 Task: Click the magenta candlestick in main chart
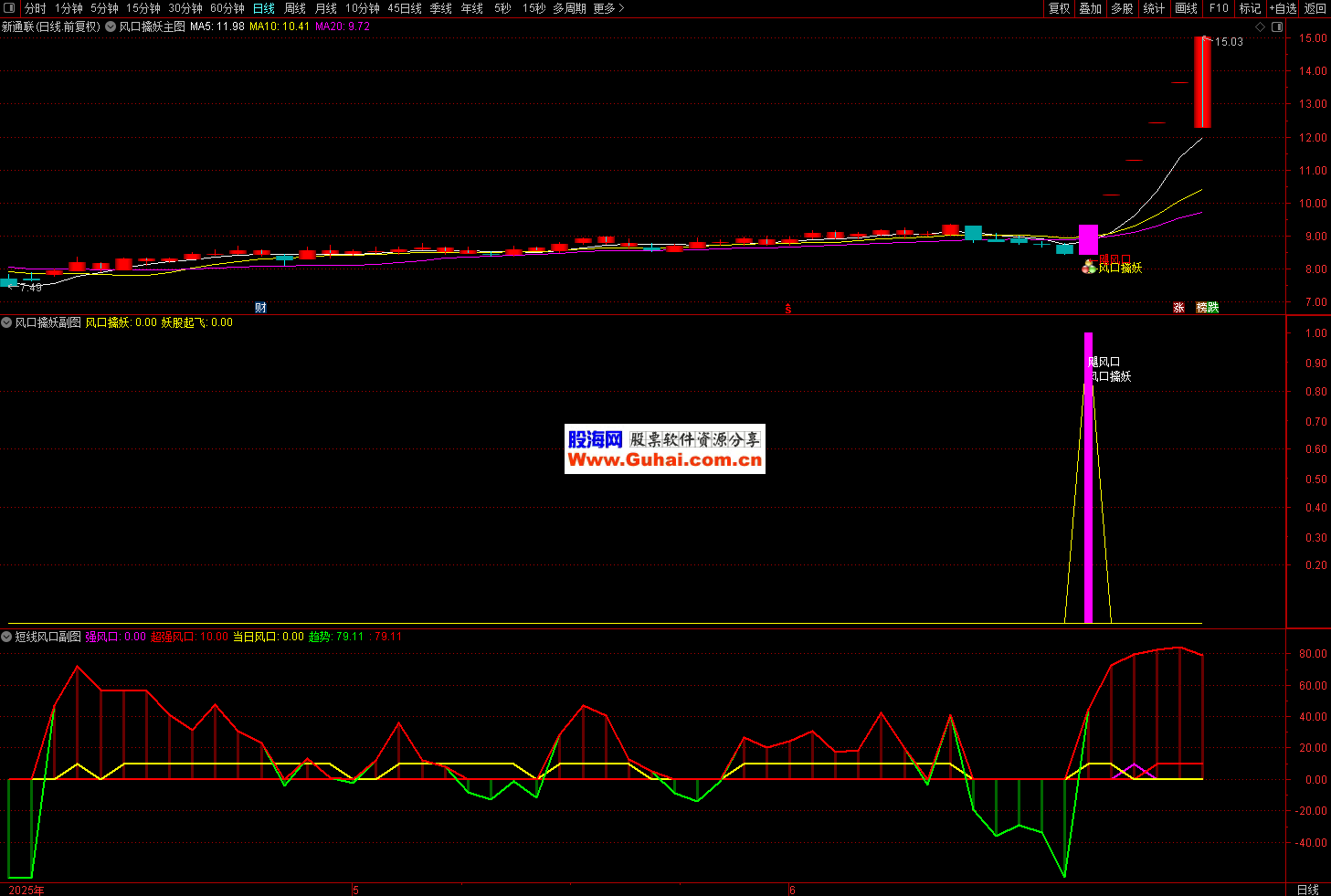pyautogui.click(x=1088, y=239)
